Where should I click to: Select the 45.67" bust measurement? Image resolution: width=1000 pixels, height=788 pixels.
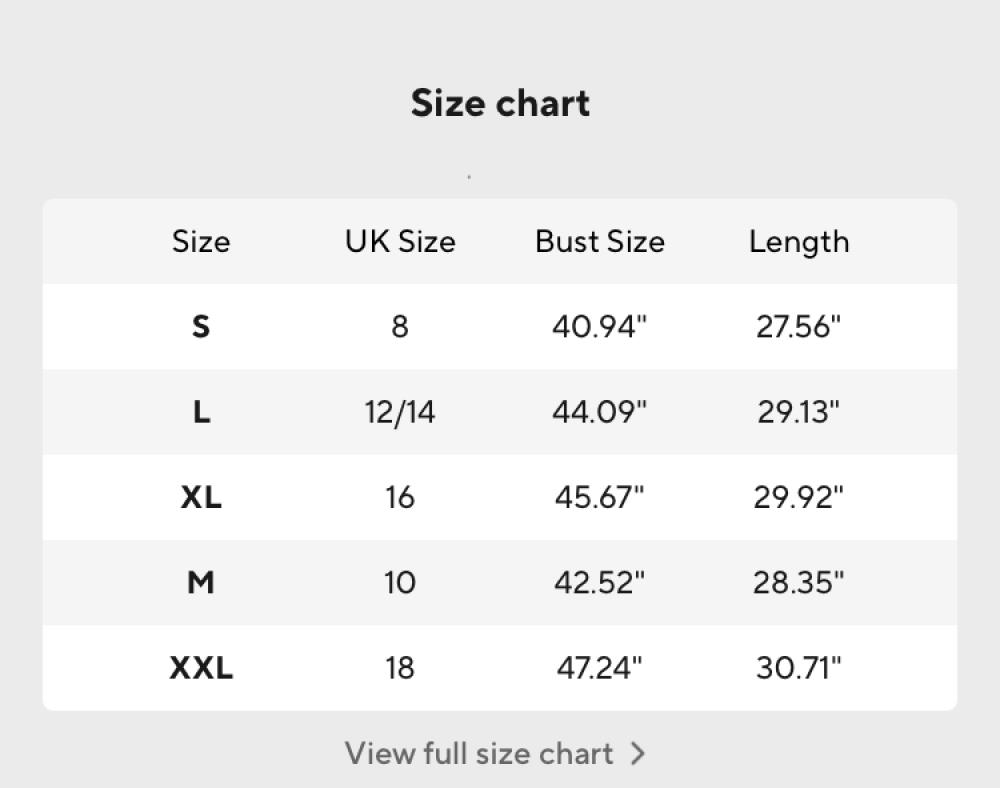pos(600,497)
